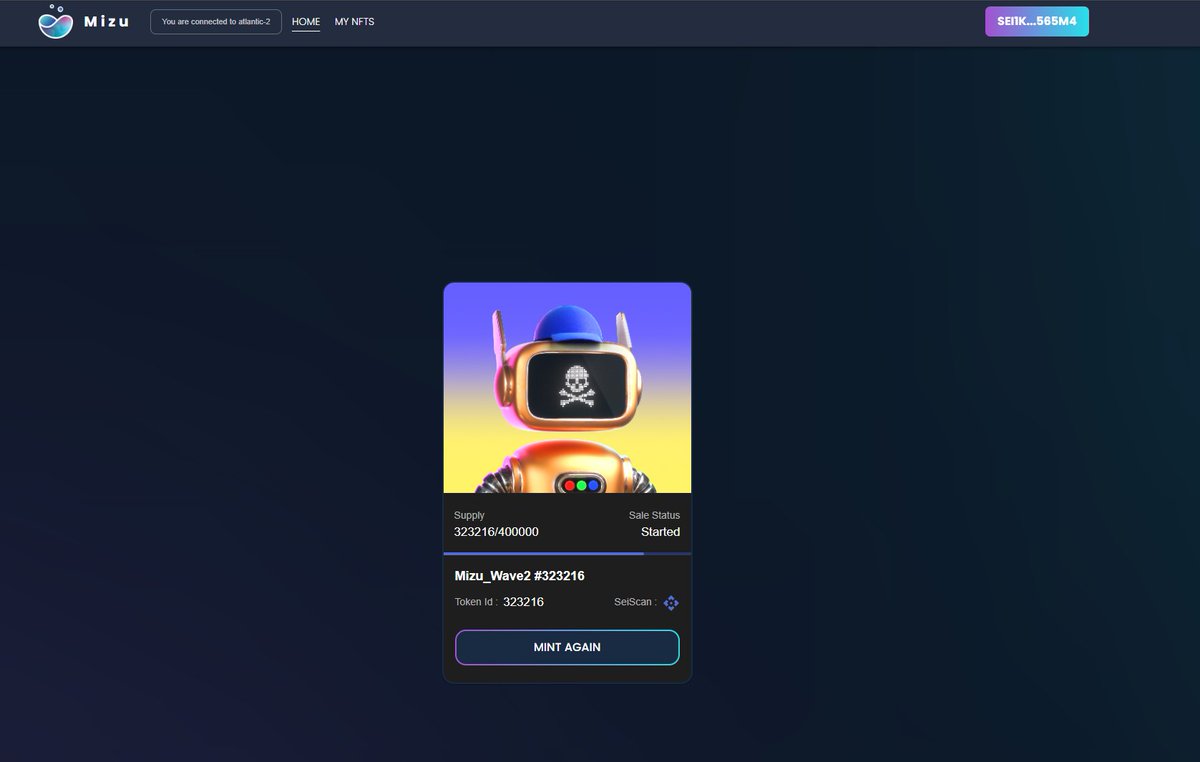The image size is (1200, 762).
Task: Open SeiScan via the compass-like link icon
Action: pyautogui.click(x=671, y=602)
